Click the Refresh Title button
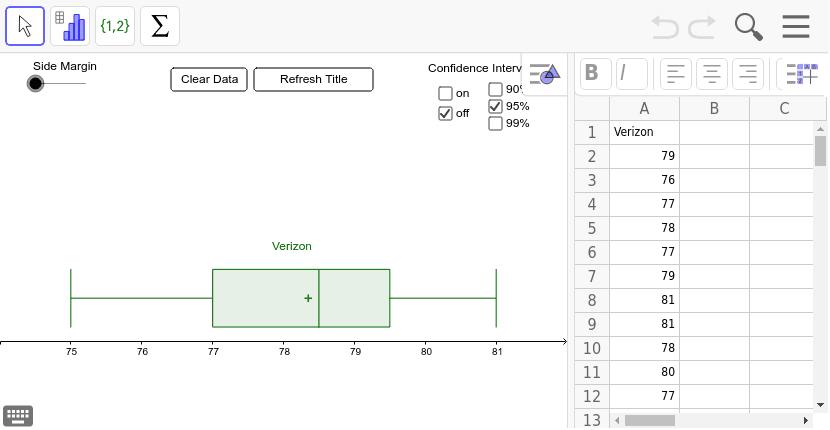This screenshot has height=430, width=830. click(313, 79)
